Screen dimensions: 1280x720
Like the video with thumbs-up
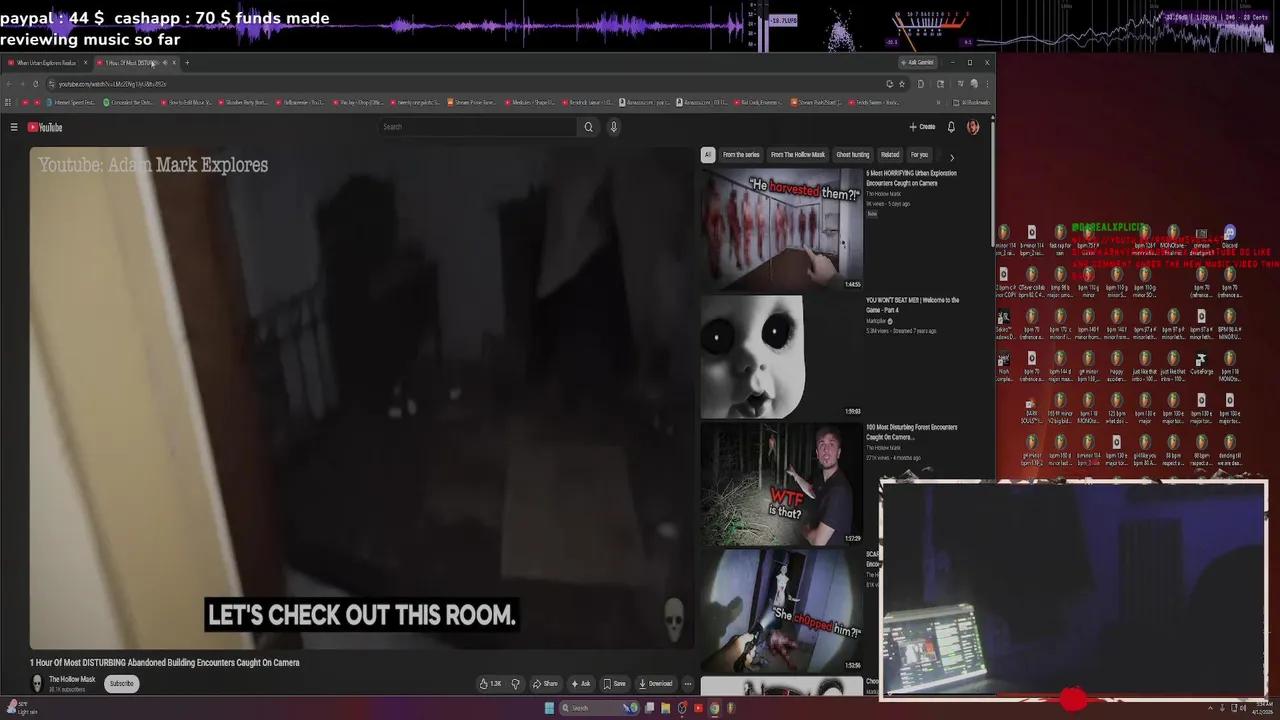(x=490, y=684)
